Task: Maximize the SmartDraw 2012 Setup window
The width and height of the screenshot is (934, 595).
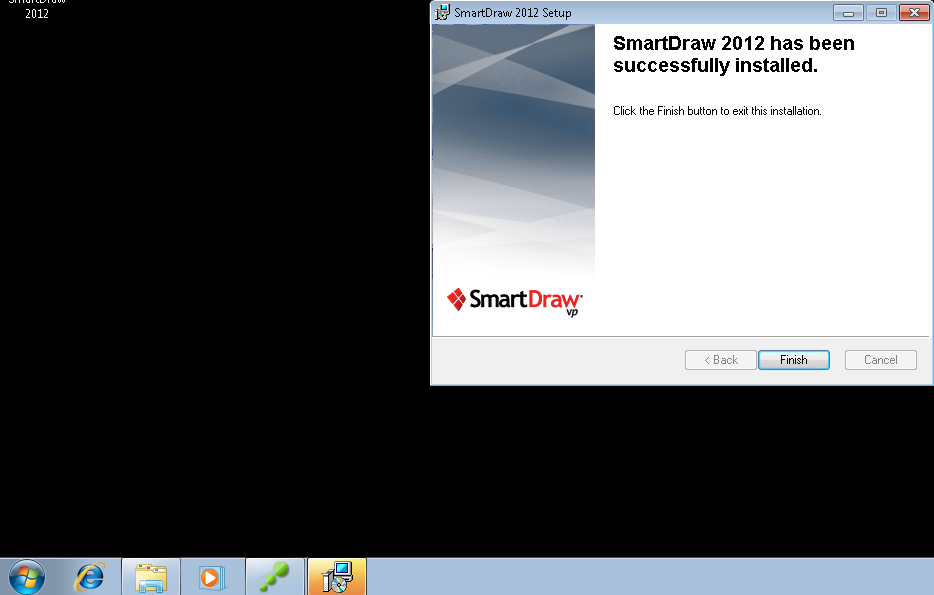Action: pos(881,13)
